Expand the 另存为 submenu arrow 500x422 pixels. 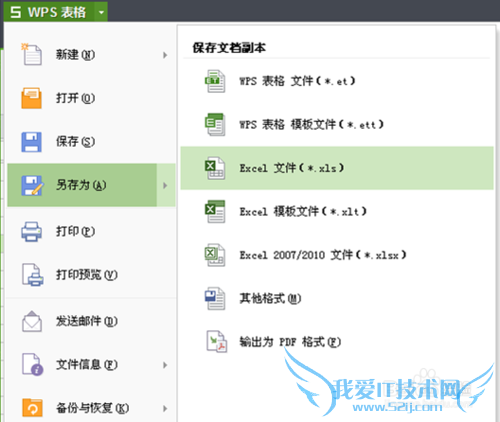click(166, 185)
